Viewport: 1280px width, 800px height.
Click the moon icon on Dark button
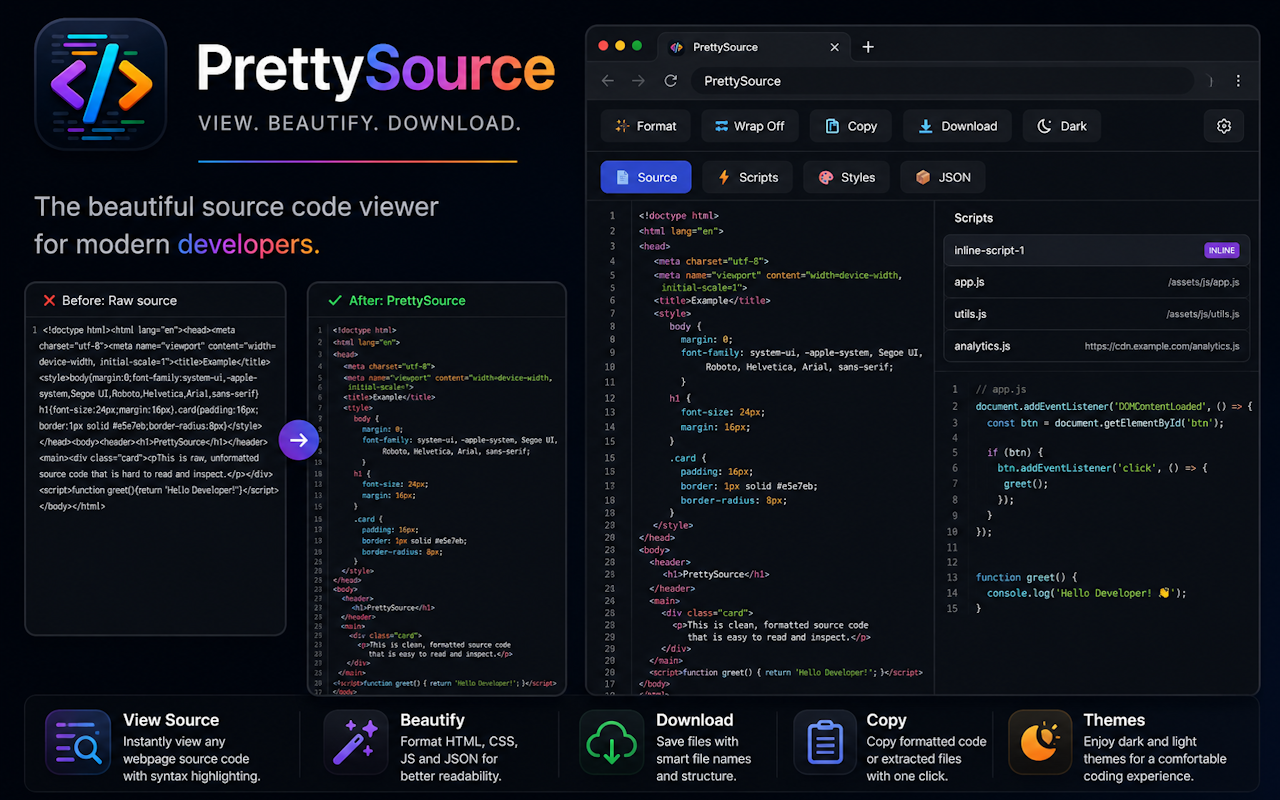coord(1045,126)
